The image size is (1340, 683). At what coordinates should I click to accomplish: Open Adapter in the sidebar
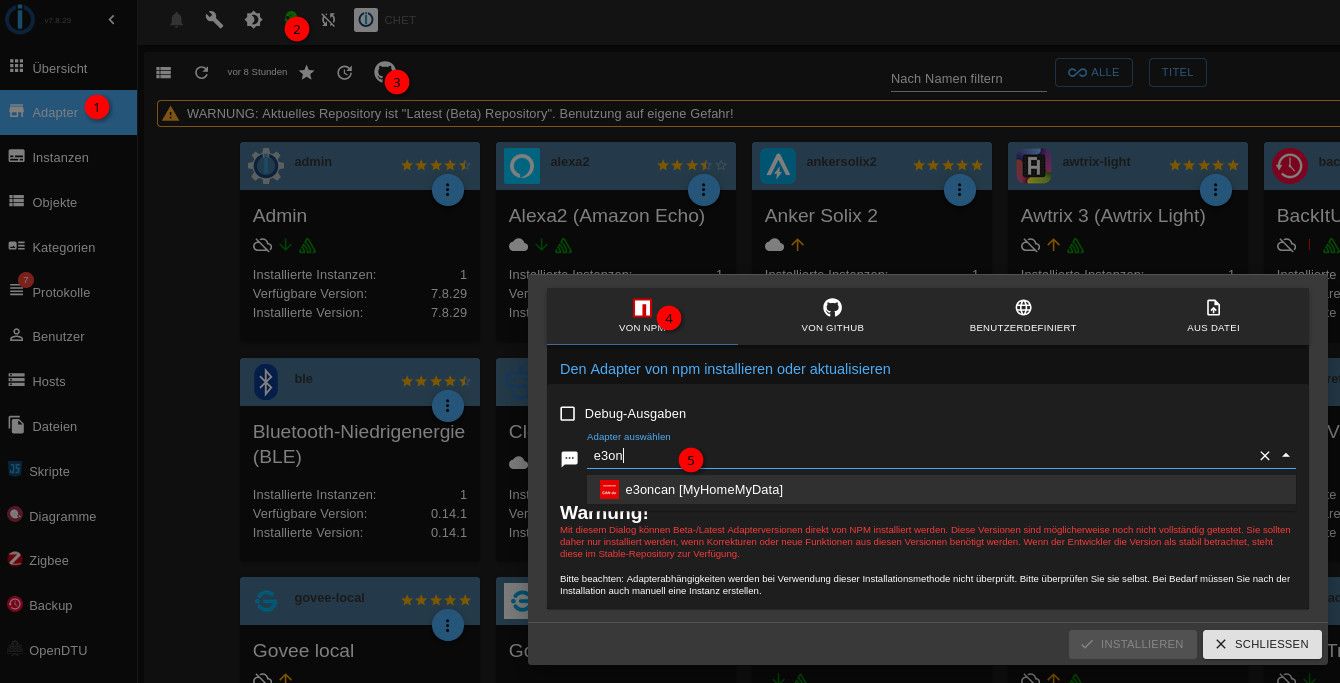pos(68,112)
